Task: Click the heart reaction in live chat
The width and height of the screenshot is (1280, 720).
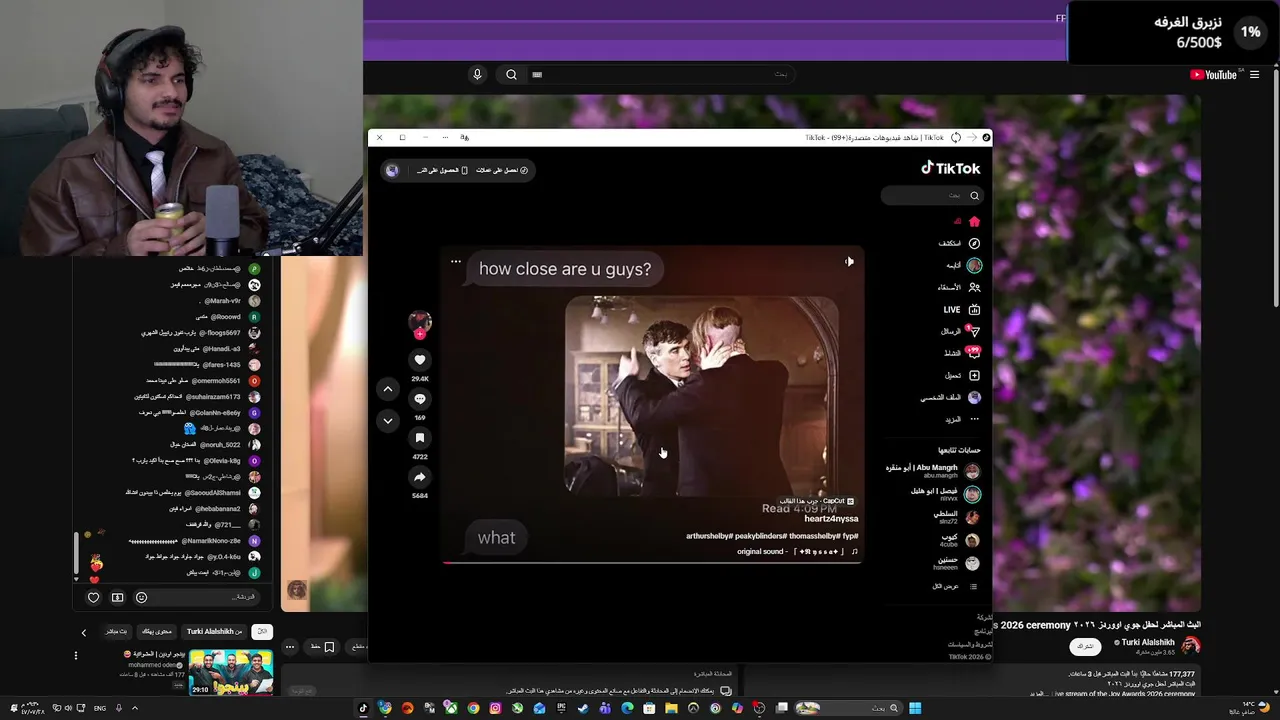Action: pos(94,597)
